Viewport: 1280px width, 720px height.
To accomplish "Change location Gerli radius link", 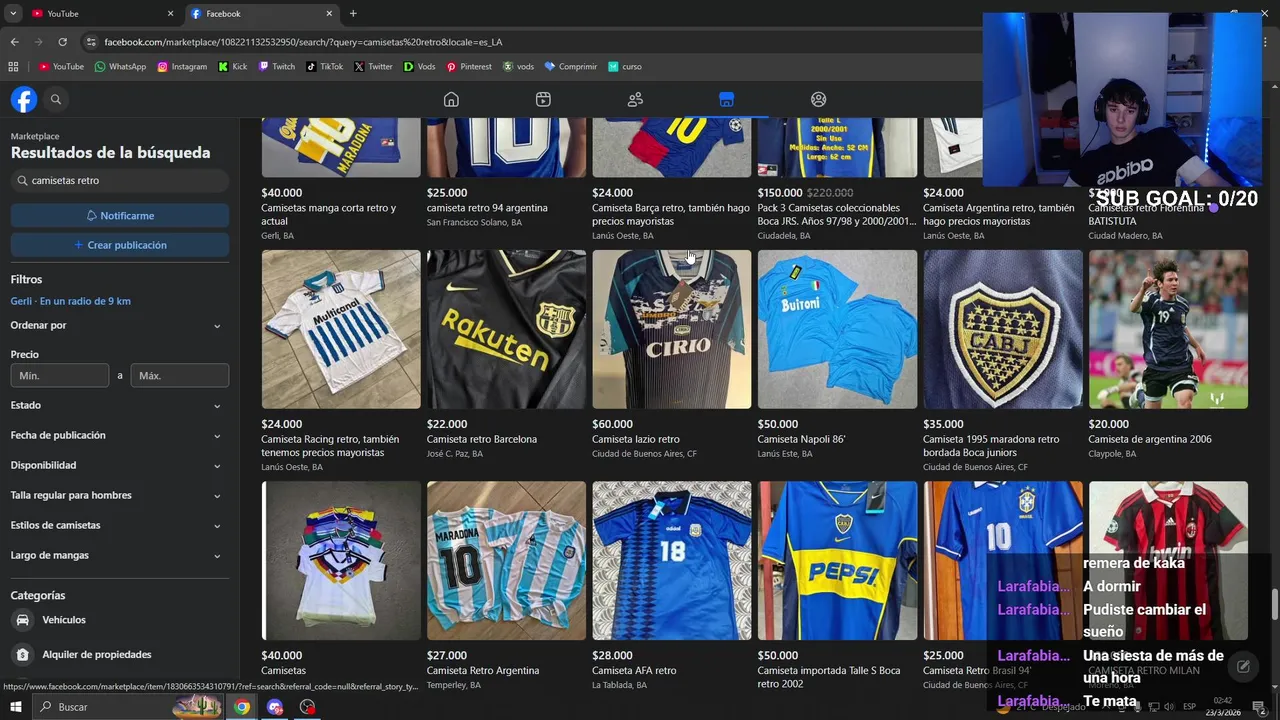I will pyautogui.click(x=71, y=301).
